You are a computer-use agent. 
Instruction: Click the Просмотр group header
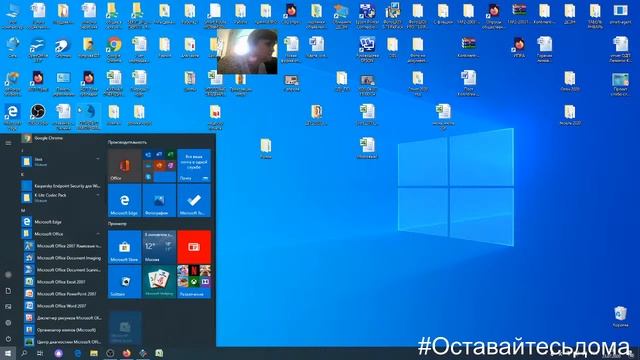coord(118,224)
